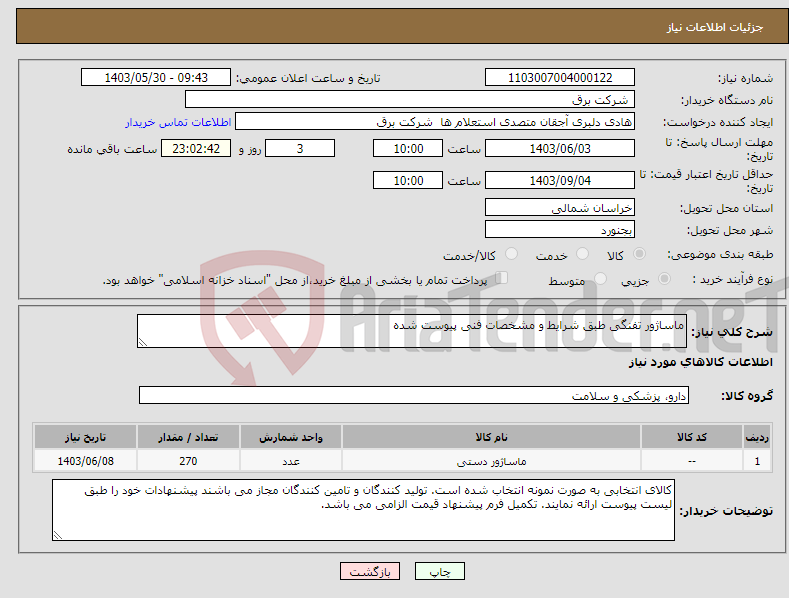
Task: Toggle the اسناد خزانه اسلامی payment checkbox
Action: click(x=502, y=277)
